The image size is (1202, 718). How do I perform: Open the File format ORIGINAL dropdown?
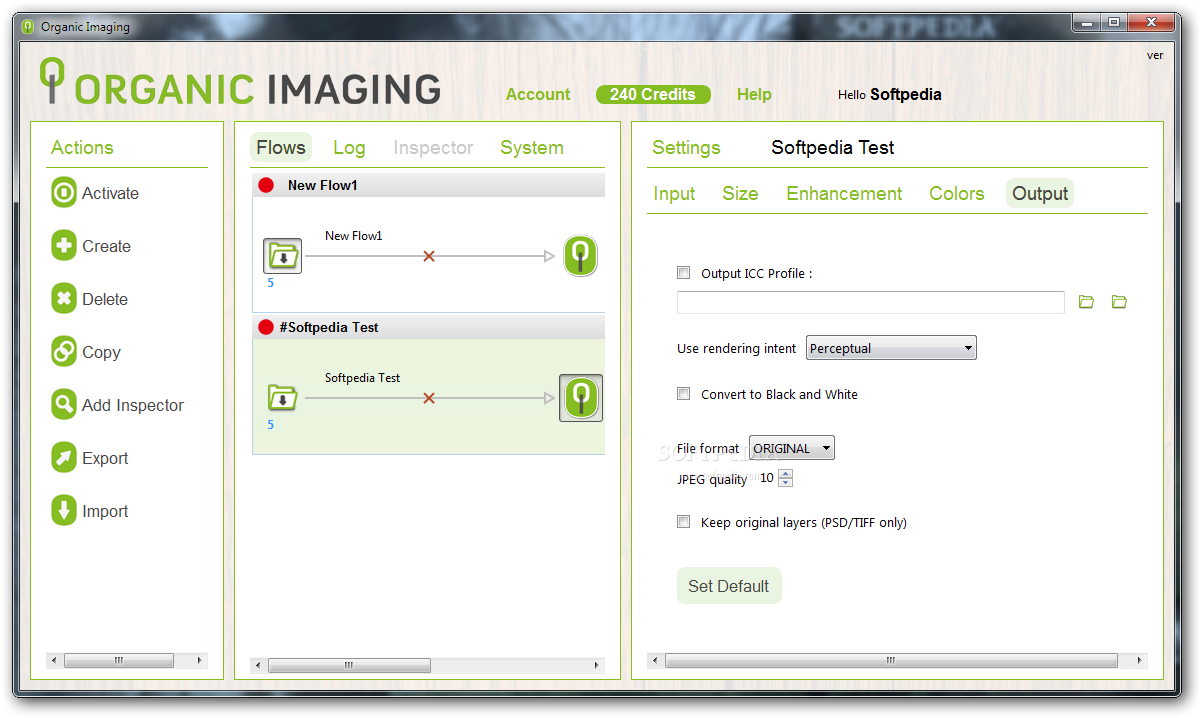click(x=792, y=448)
